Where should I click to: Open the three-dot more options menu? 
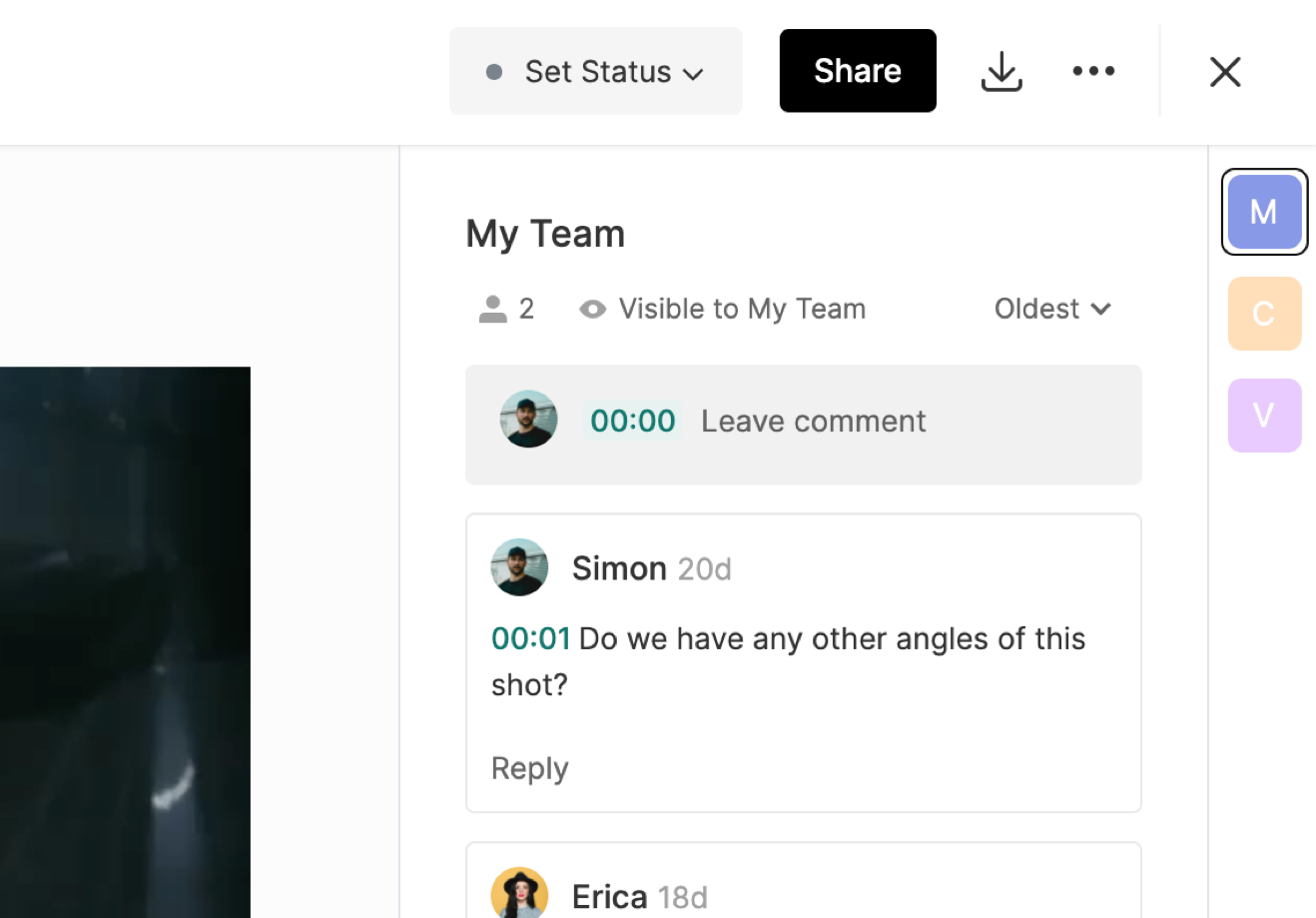[1093, 71]
